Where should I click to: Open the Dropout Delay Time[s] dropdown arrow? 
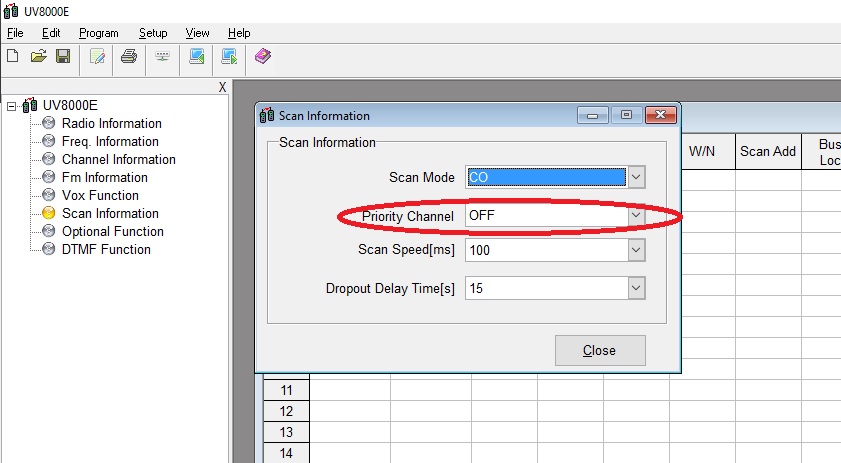click(636, 288)
